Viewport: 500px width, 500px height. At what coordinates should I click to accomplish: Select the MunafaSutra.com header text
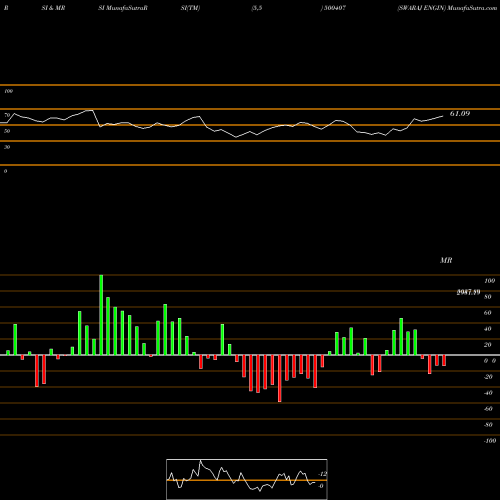tap(472, 8)
